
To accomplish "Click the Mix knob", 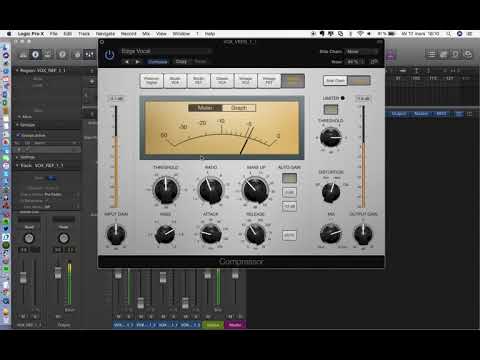I will coord(330,234).
